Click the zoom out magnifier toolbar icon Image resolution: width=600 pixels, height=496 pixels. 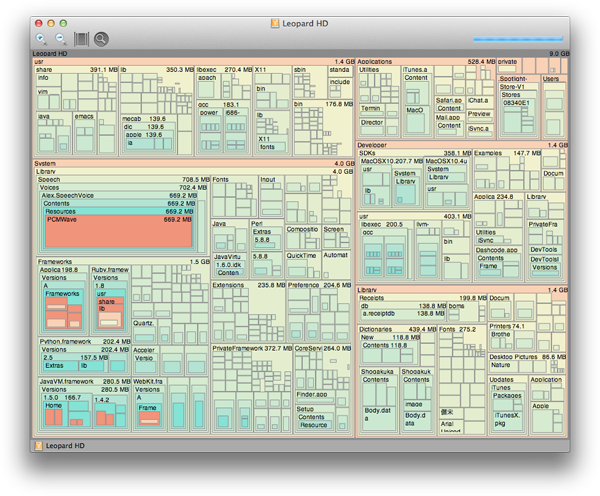pos(60,39)
